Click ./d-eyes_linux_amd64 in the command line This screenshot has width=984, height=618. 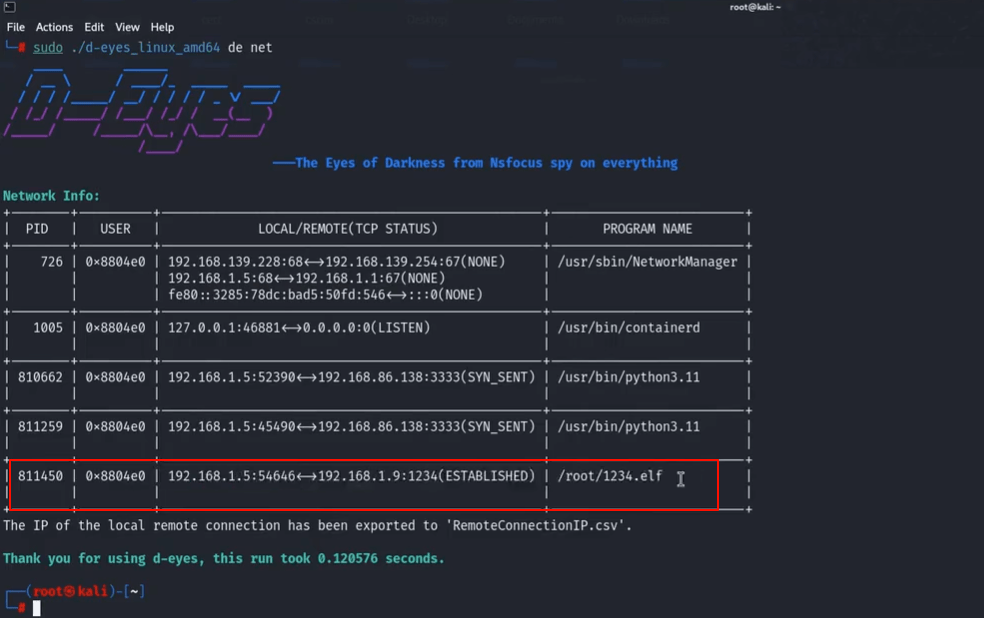tap(146, 48)
